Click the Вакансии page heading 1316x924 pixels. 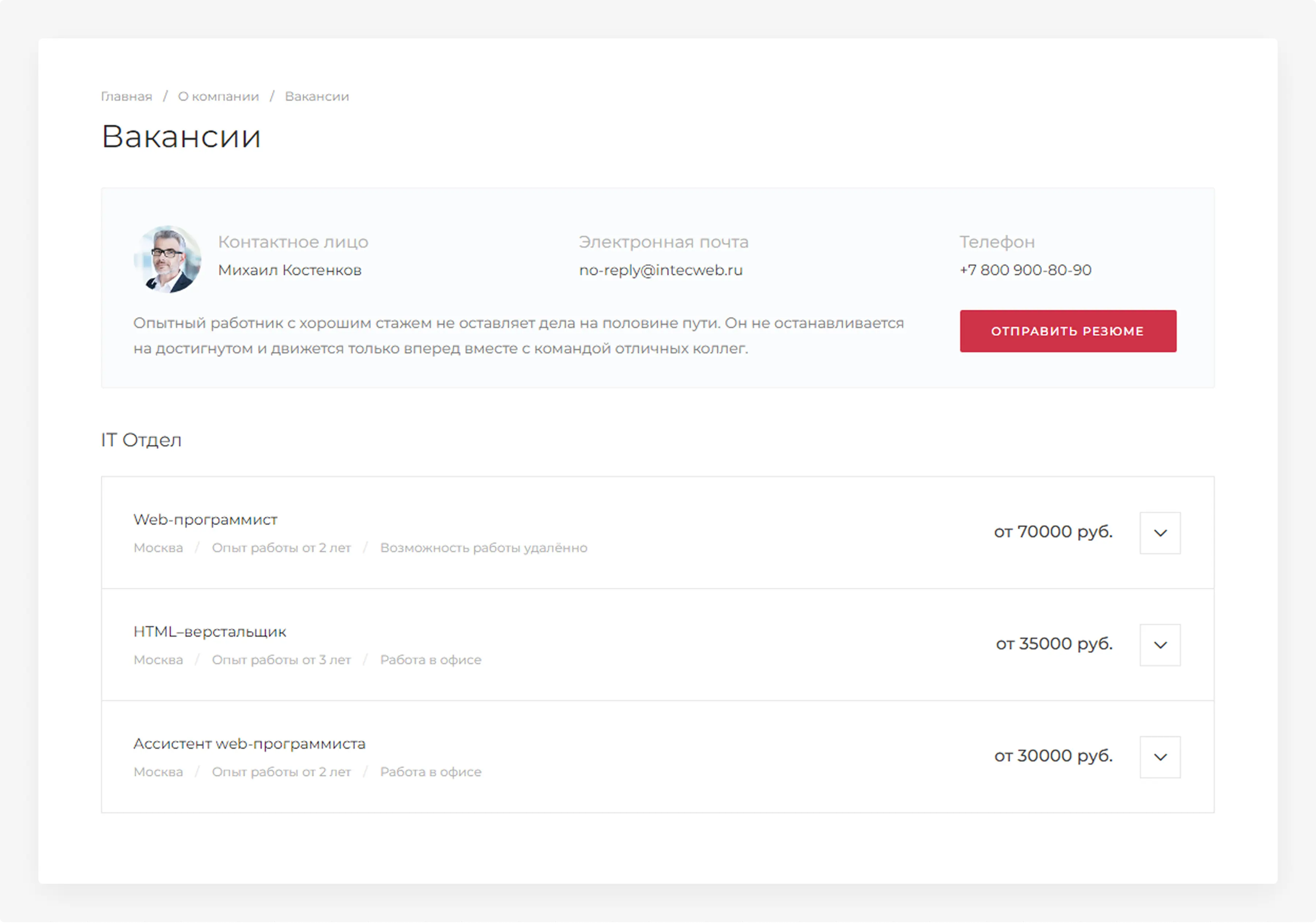(181, 136)
